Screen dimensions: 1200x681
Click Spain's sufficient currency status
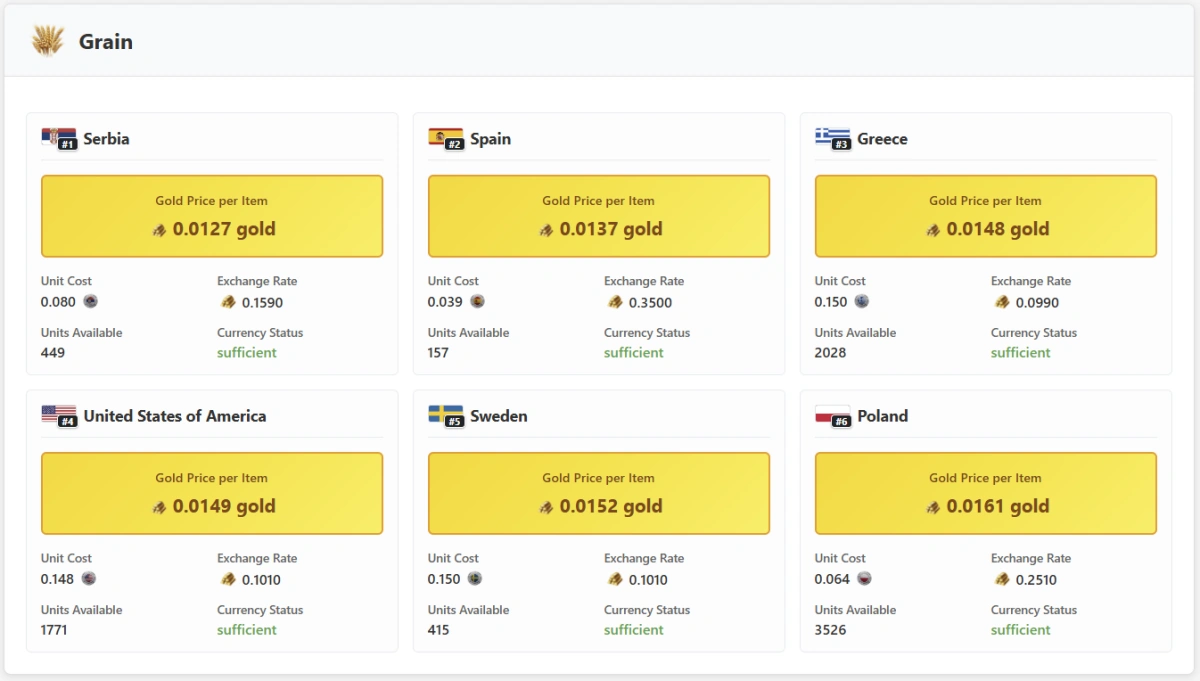(634, 352)
